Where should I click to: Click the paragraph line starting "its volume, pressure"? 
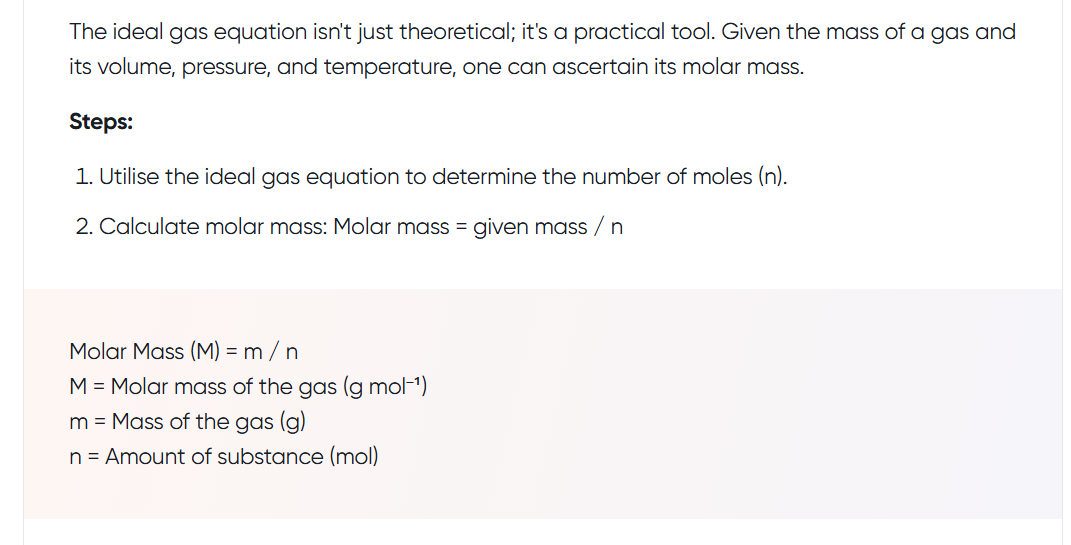click(x=435, y=71)
